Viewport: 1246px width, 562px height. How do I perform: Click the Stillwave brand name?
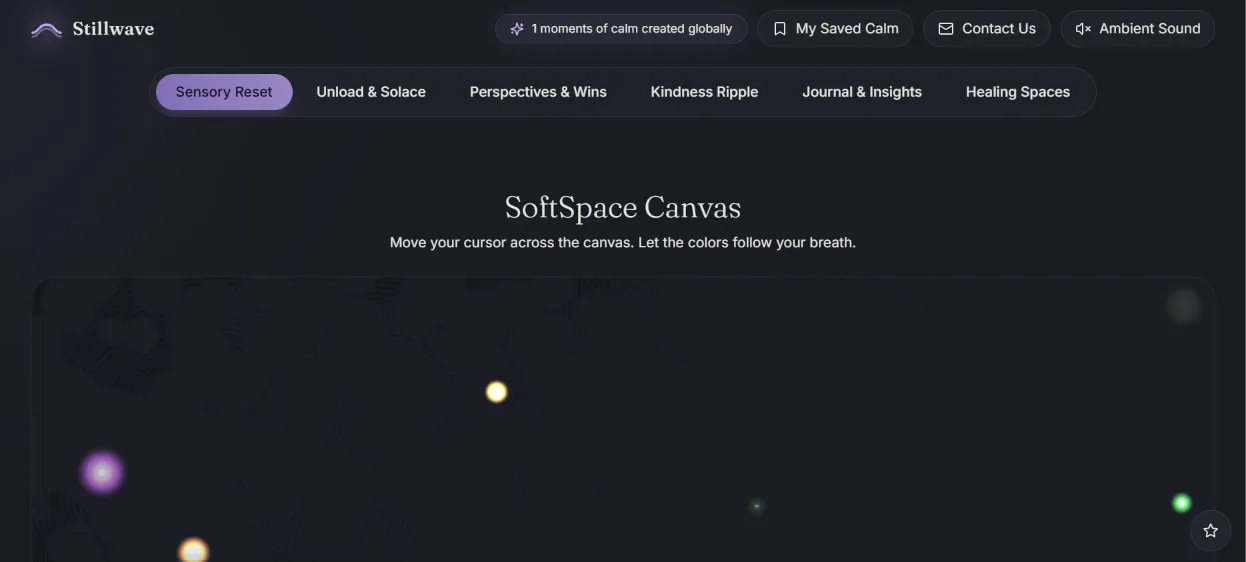click(x=113, y=29)
